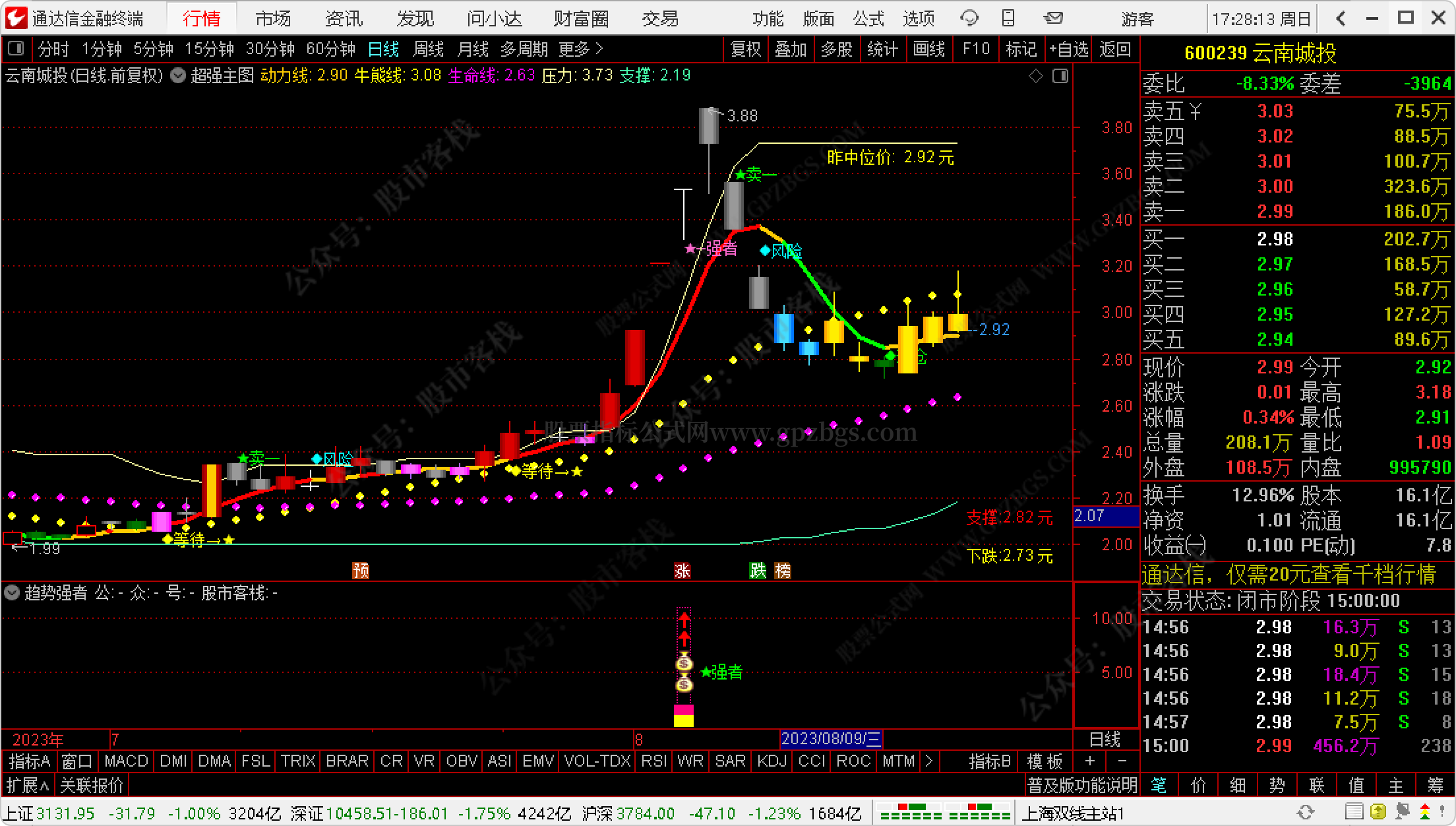Click the plus button to zoom chart

click(1090, 761)
